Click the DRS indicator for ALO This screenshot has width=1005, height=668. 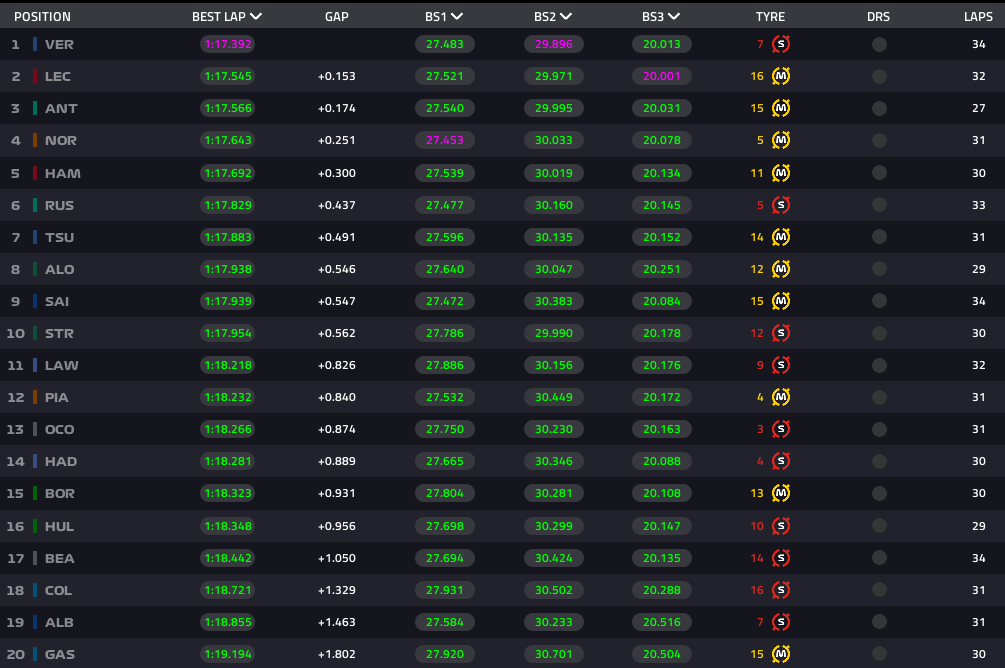coord(879,269)
